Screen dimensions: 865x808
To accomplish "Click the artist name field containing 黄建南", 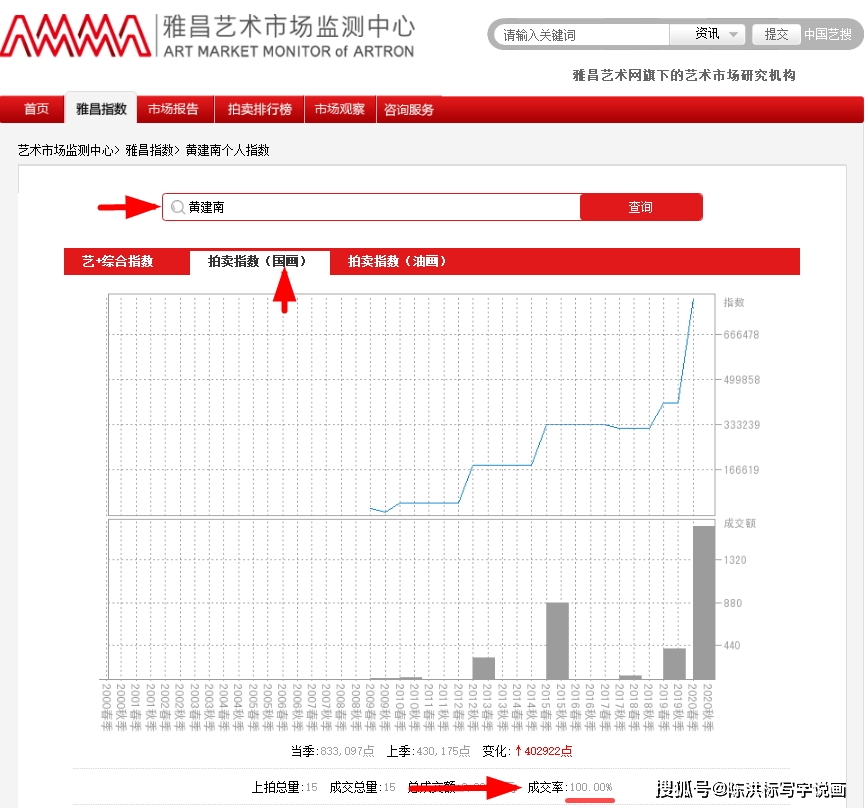I will click(371, 207).
